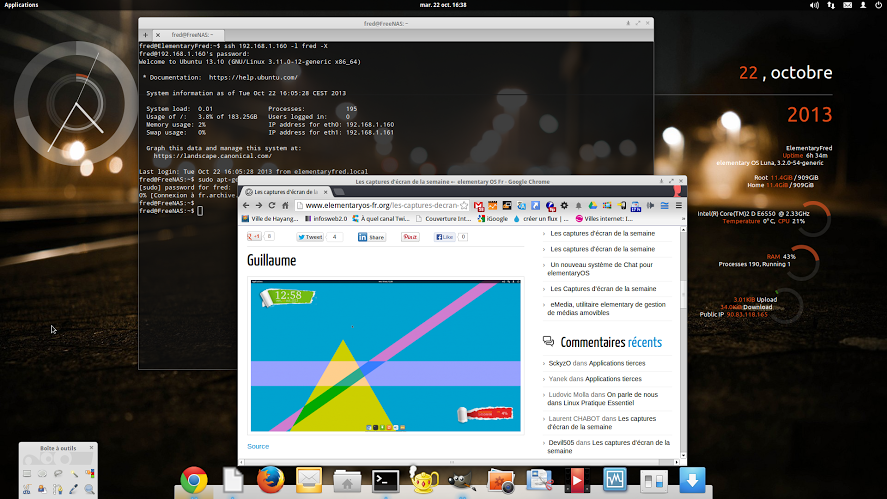Open the Applications menu in top panel
Screen dimensions: 887x499
[x=21, y=5]
